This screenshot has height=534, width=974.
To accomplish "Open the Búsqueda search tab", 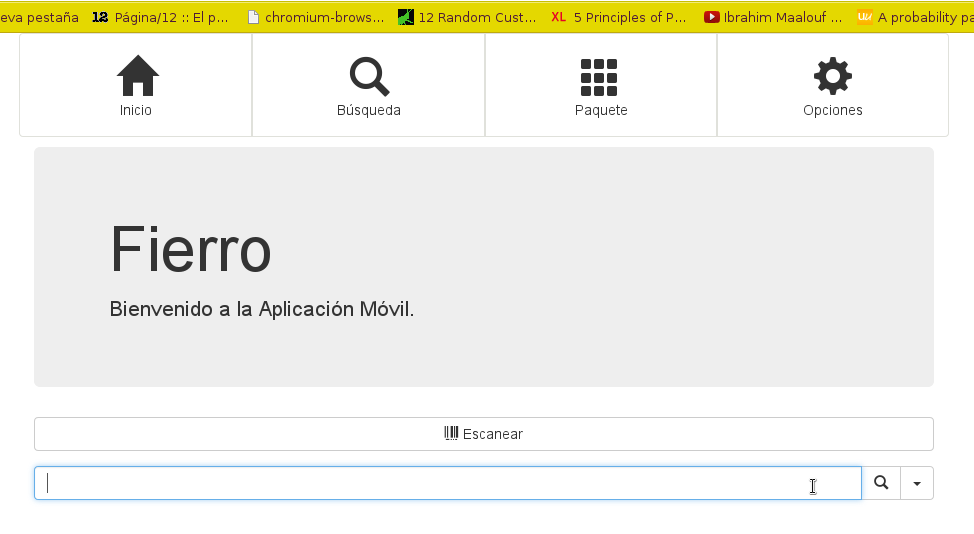I will [368, 85].
